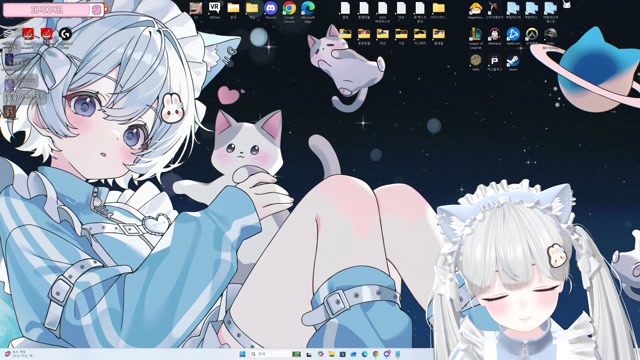Open Edge from the taskbar
Viewport: 640px width, 360px height.
click(x=364, y=354)
